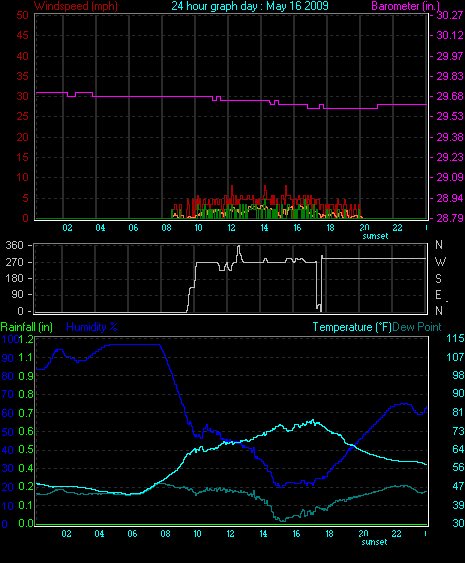465x563 pixels.
Task: Select barometer axis value 29.23
Action: pos(450,157)
